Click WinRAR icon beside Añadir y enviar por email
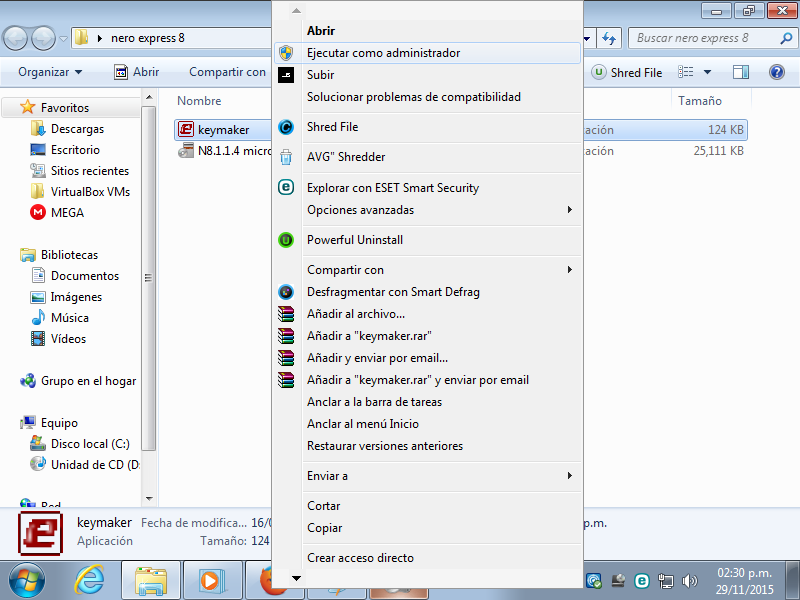Screen dimensions: 800x600 pos(286,358)
